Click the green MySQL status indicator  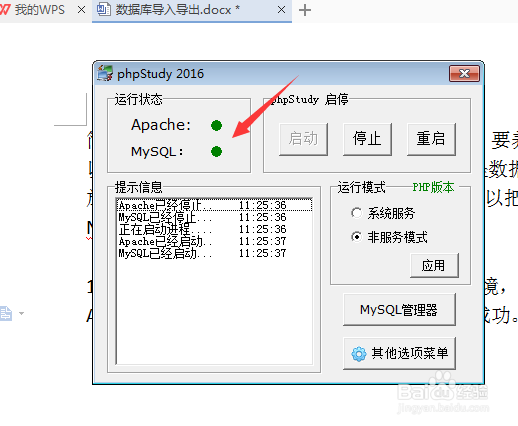coord(216,151)
